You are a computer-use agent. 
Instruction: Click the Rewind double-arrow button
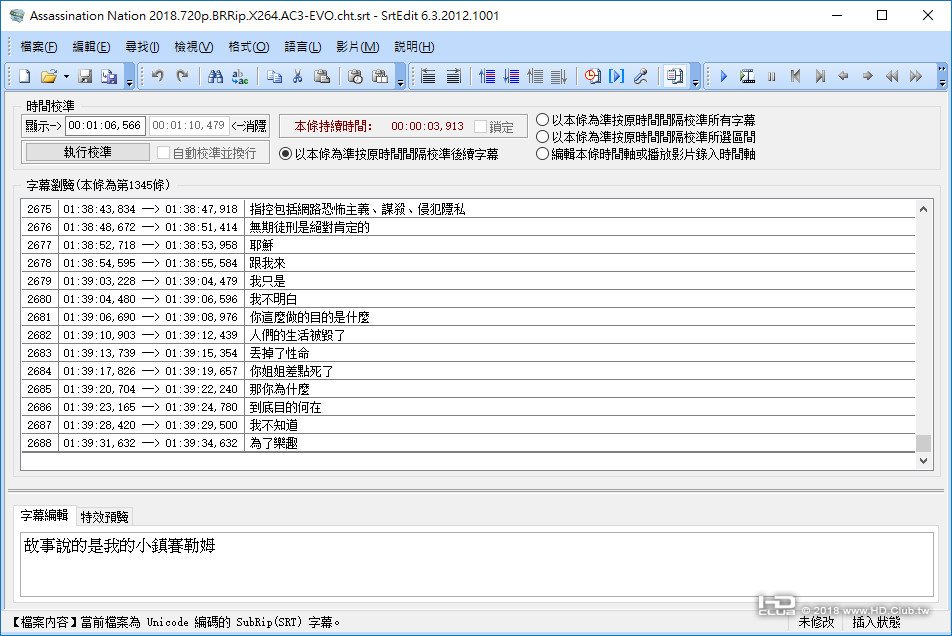(892, 76)
